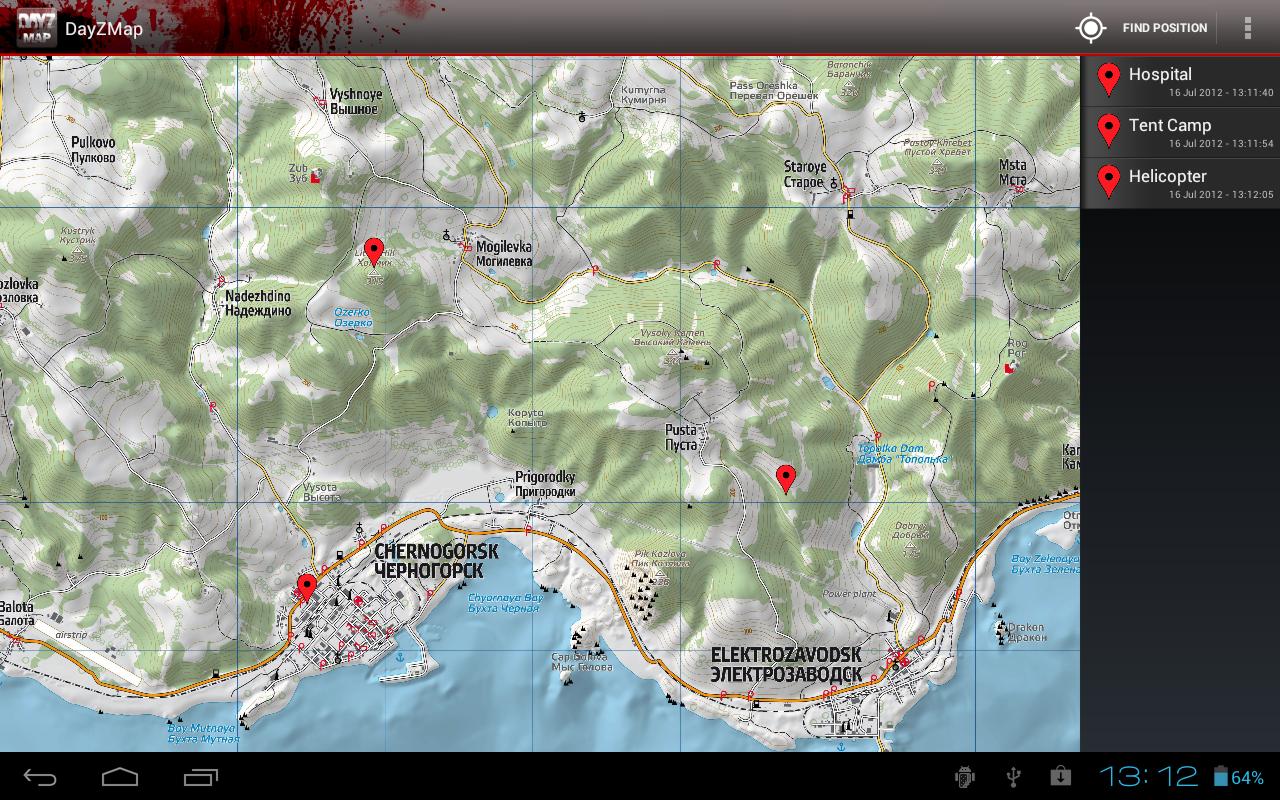Tap the Power plant label
Screen dimensions: 1280x800
coord(849,594)
